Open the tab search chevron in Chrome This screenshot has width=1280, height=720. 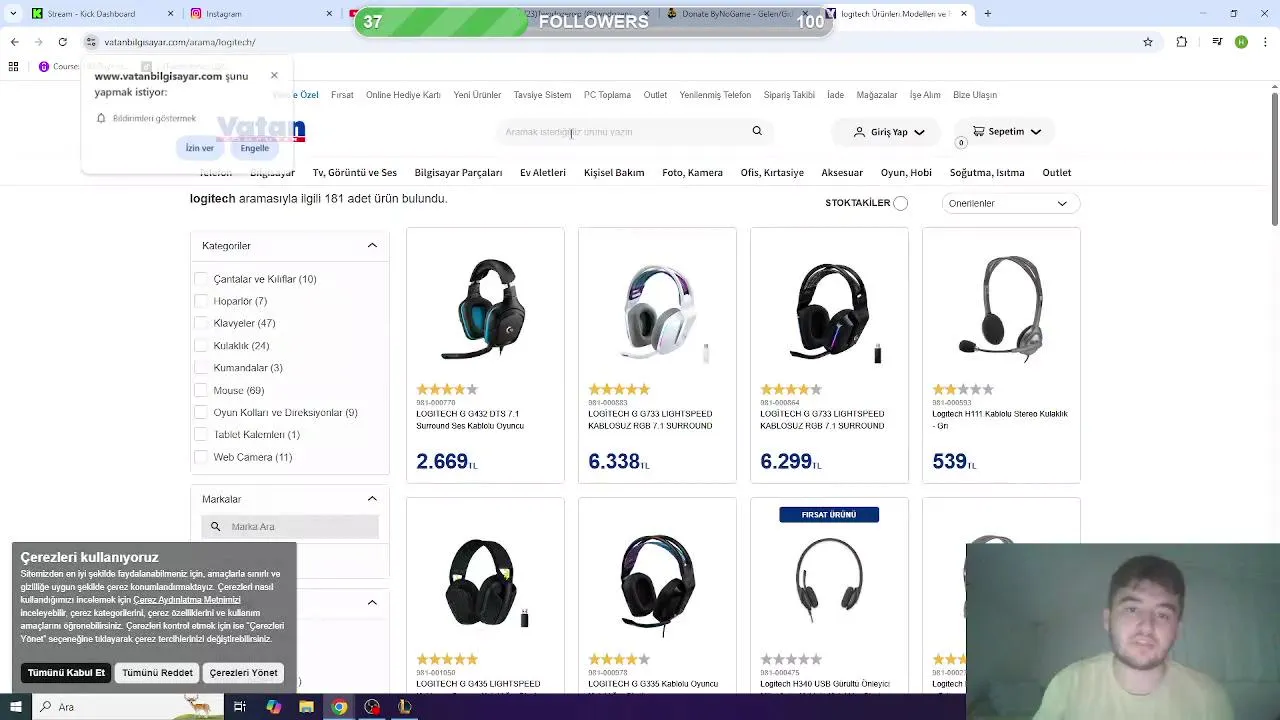pos(12,13)
